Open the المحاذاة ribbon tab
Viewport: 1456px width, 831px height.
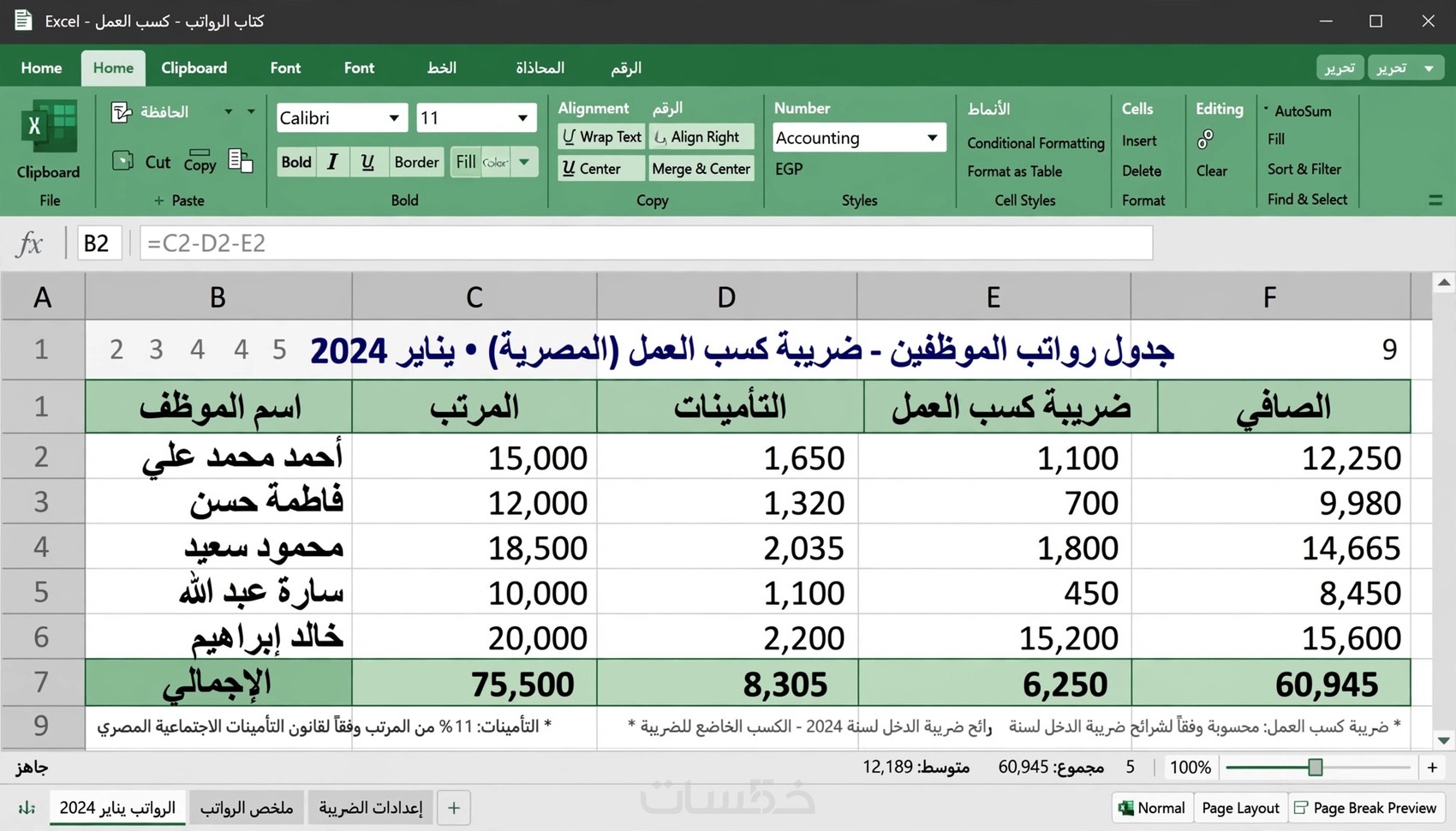click(x=540, y=68)
